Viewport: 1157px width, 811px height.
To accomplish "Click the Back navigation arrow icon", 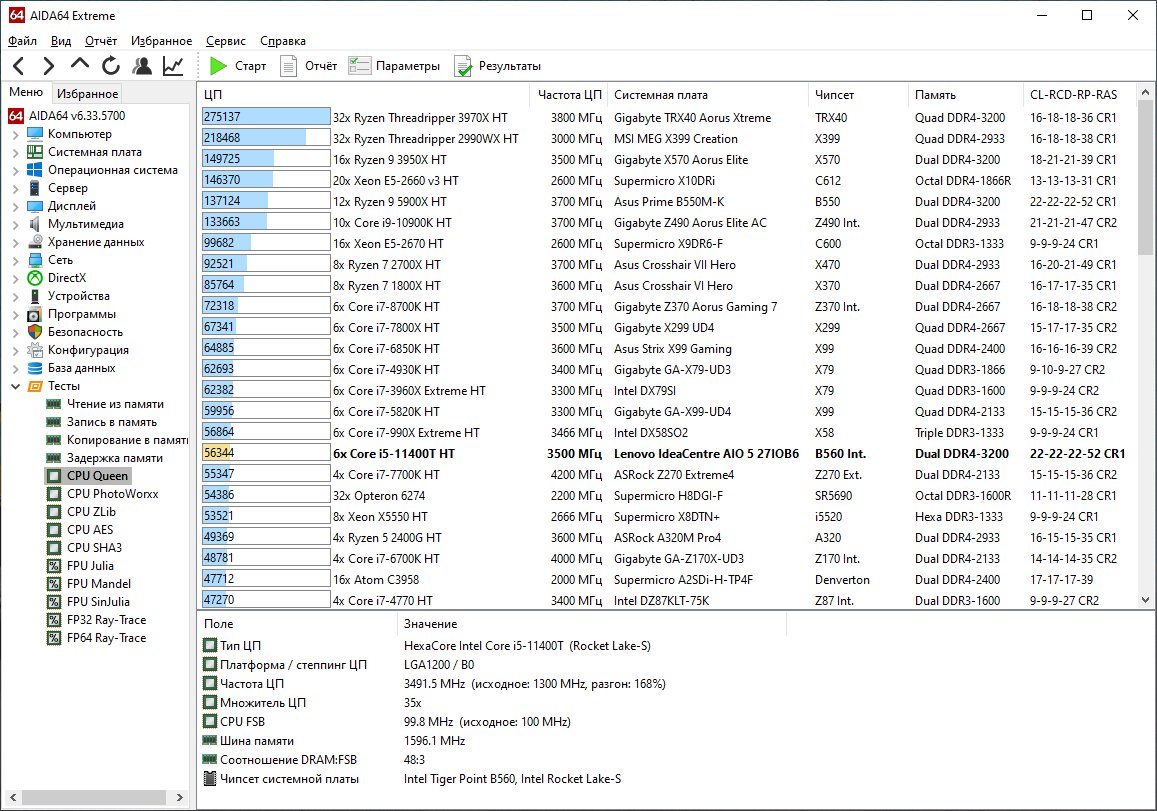I will point(19,66).
